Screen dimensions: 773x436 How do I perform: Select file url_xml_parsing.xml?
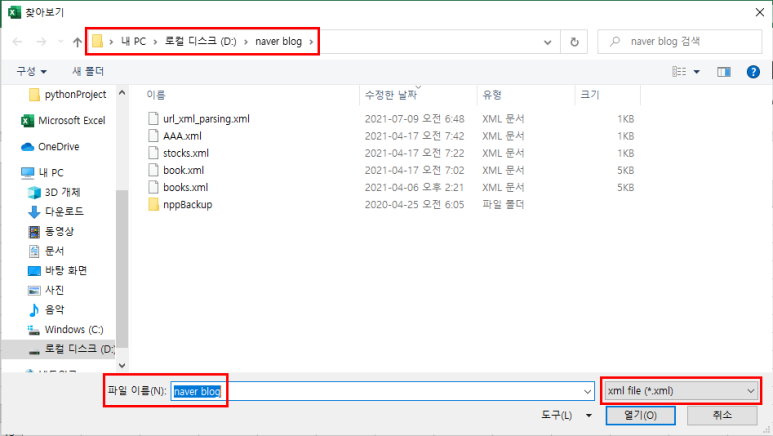[x=206, y=119]
